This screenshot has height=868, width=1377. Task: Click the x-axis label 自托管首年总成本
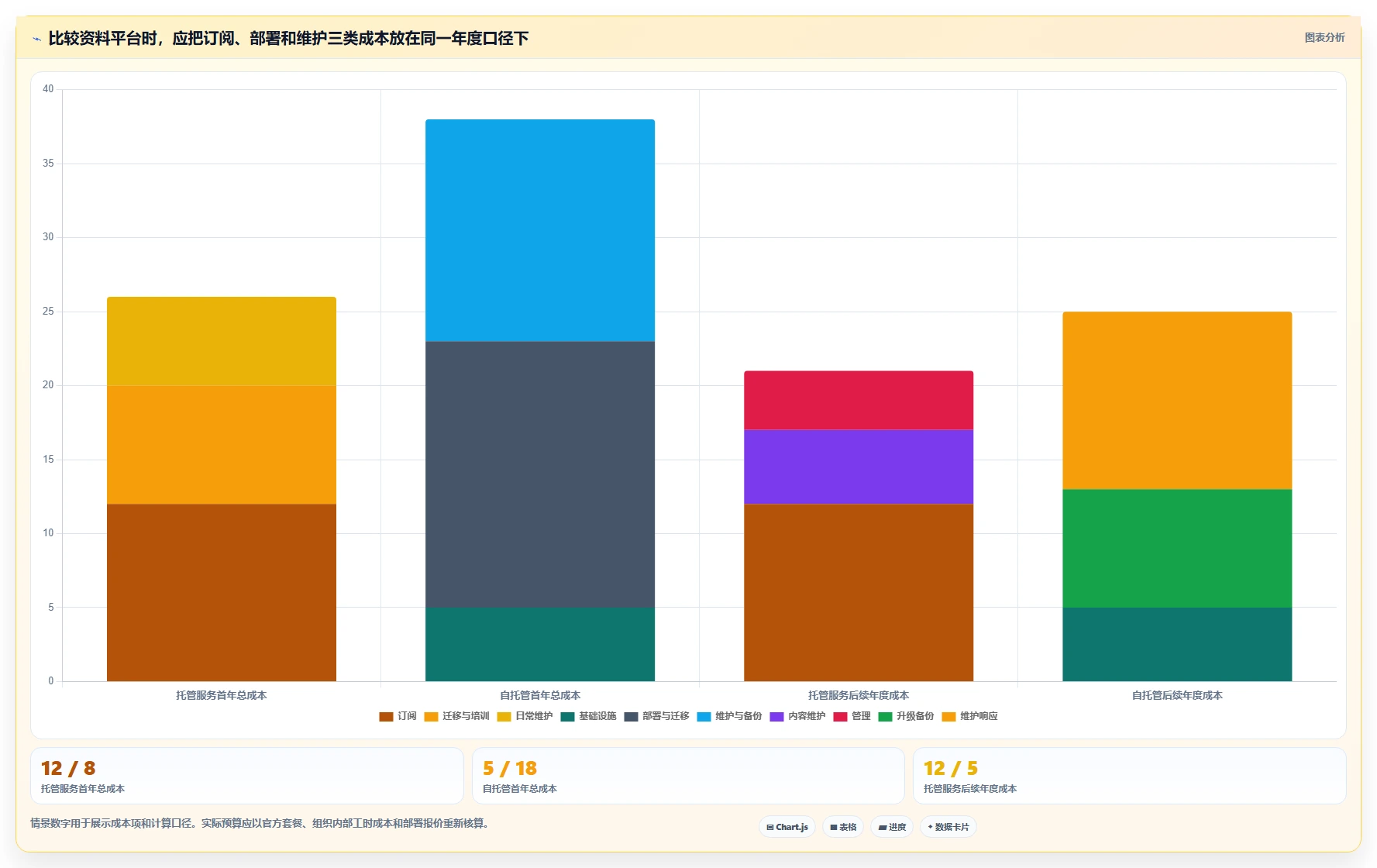(540, 695)
